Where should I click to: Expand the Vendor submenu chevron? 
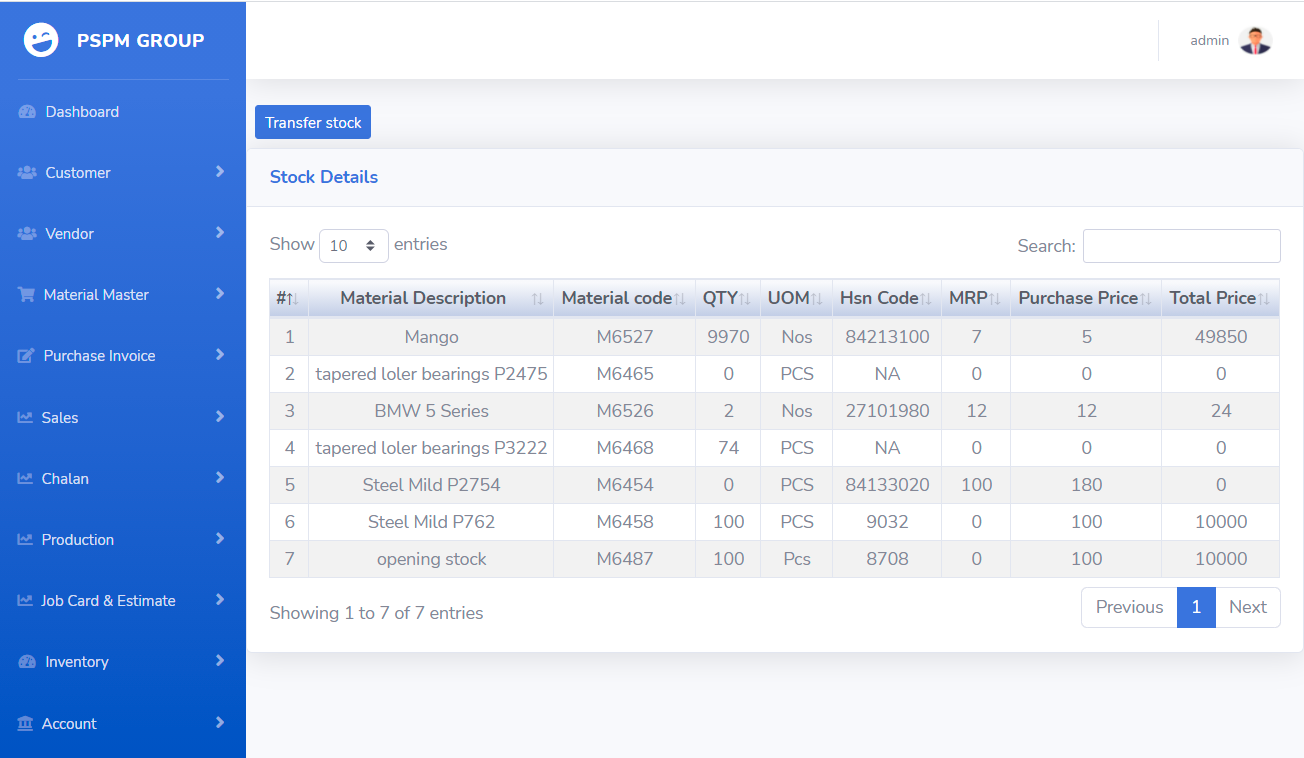coord(219,233)
